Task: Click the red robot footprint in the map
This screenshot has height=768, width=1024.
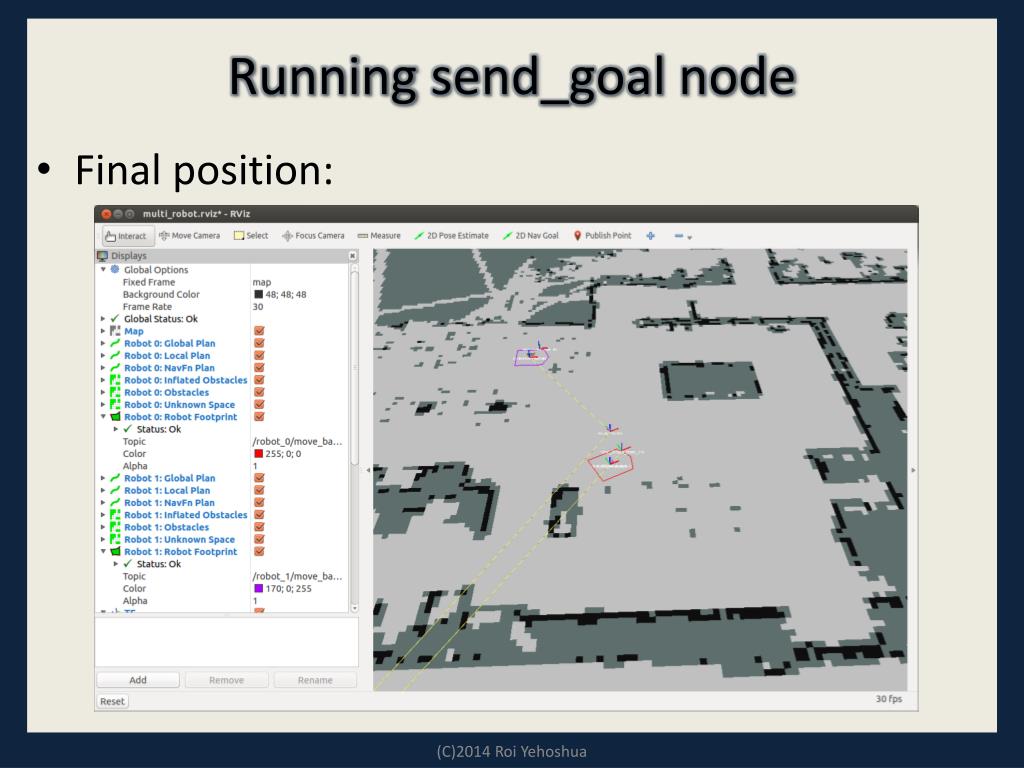Action: tap(611, 464)
